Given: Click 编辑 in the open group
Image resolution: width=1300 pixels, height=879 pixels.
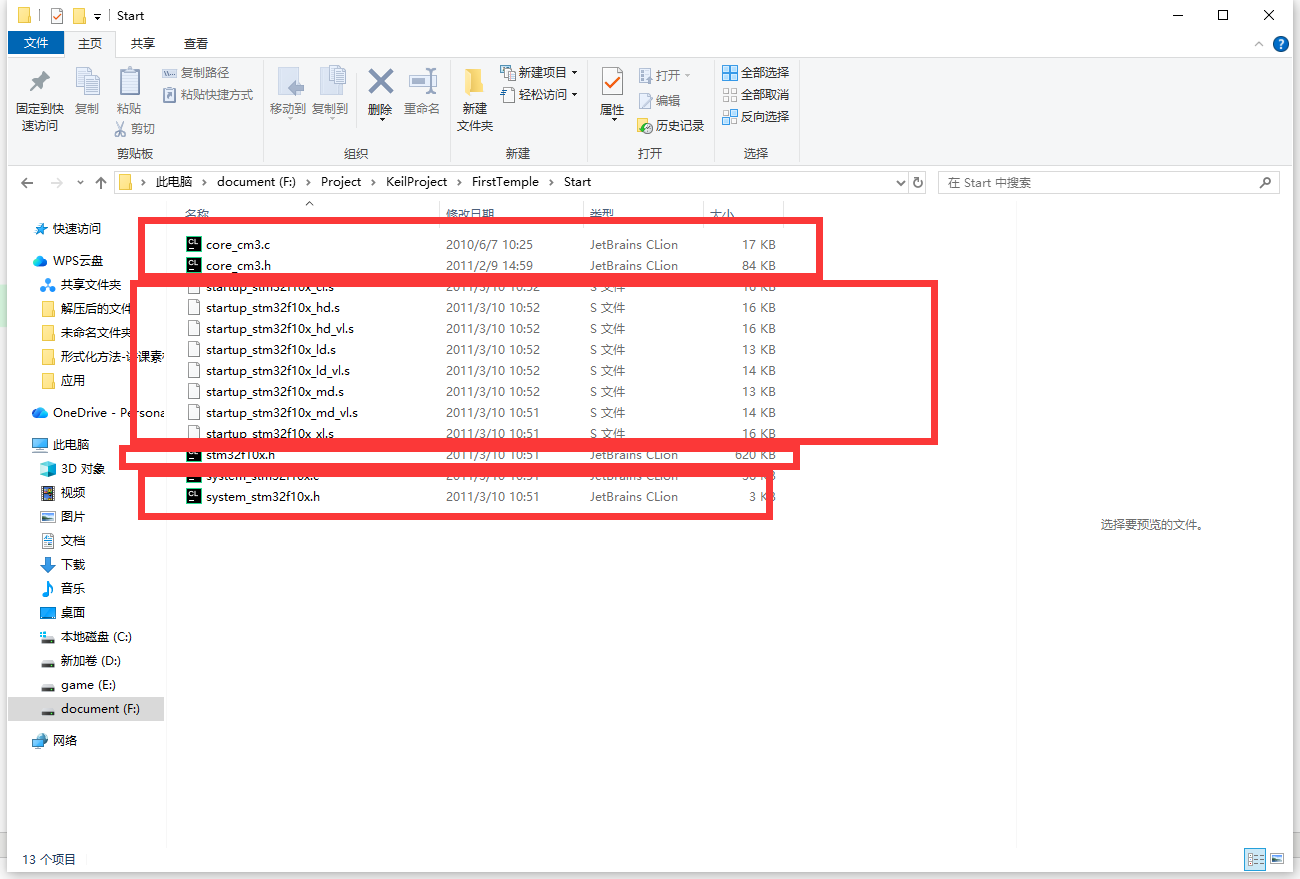Looking at the screenshot, I should point(659,101).
